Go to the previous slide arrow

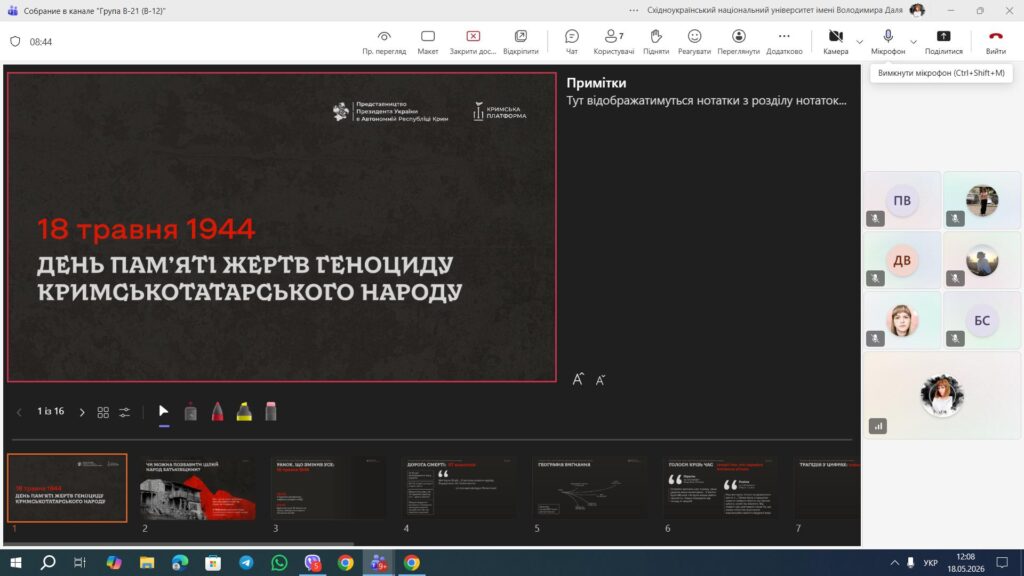(19, 412)
